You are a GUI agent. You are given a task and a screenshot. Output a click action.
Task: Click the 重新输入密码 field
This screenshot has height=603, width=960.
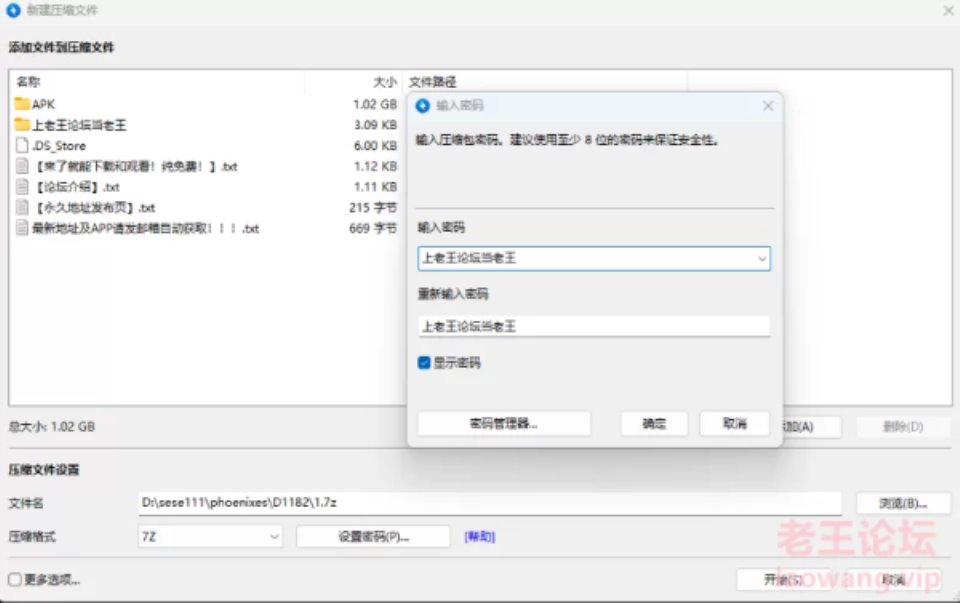(594, 326)
